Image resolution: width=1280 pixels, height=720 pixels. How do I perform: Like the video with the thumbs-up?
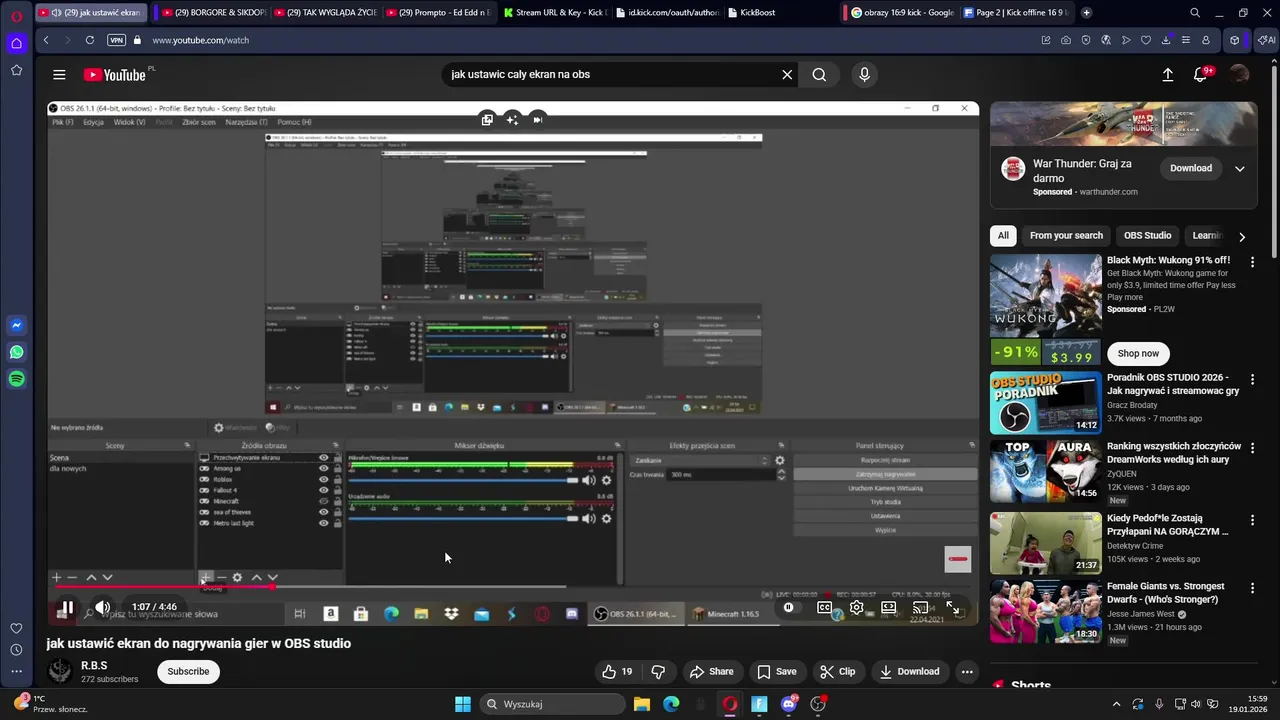point(617,672)
